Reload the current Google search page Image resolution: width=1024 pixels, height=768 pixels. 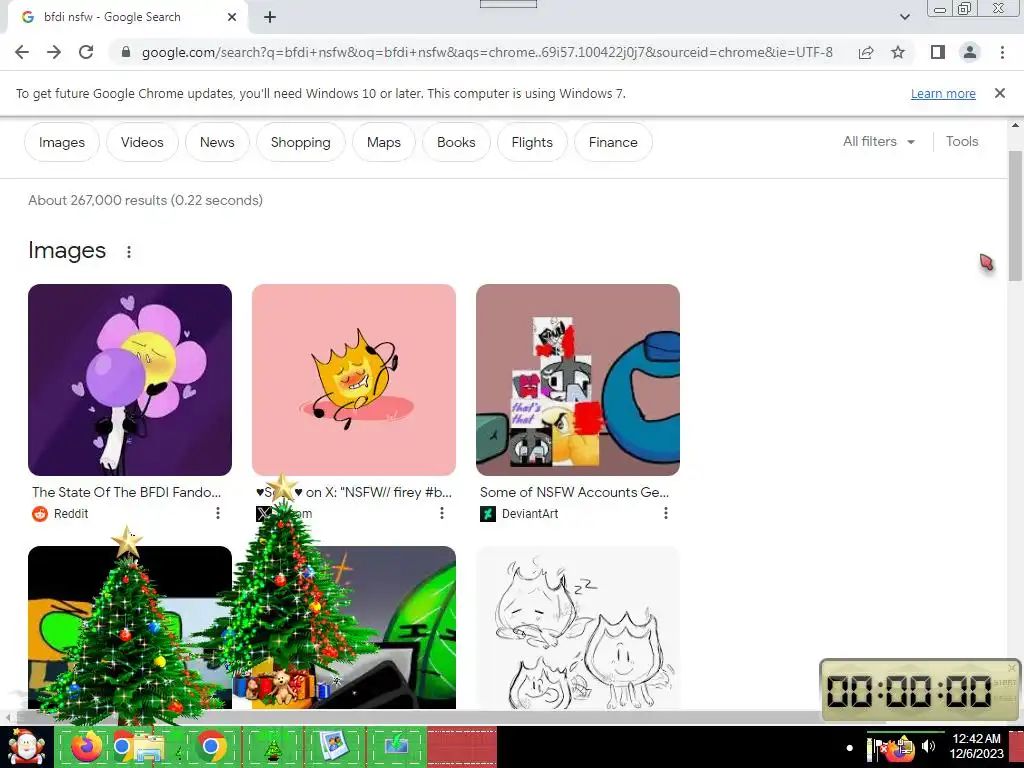coord(86,52)
